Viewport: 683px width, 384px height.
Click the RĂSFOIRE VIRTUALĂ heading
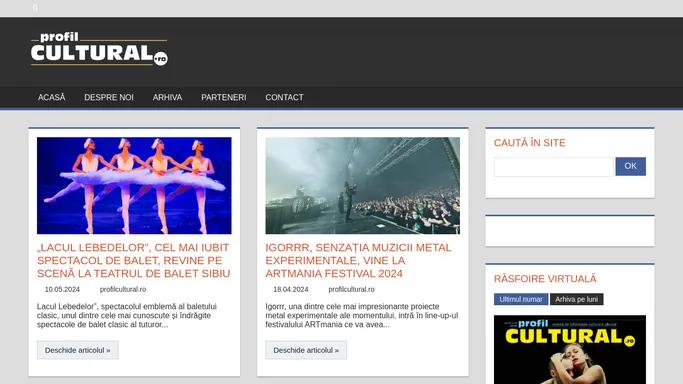click(x=545, y=279)
